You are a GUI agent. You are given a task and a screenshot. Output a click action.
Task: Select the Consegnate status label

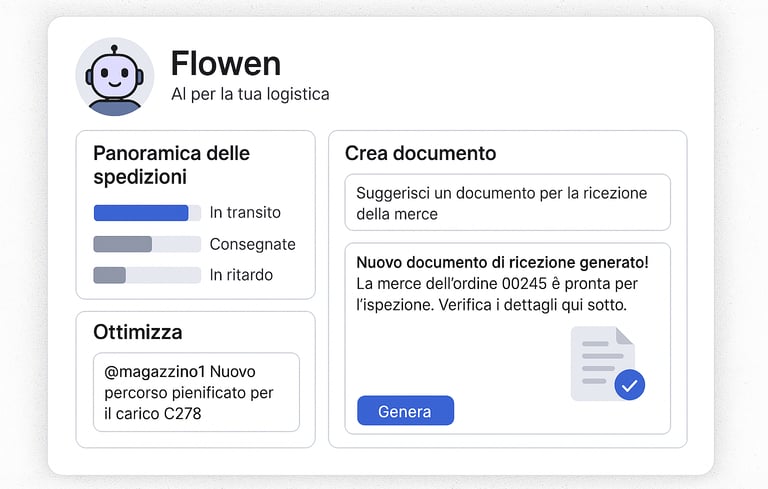coord(252,244)
